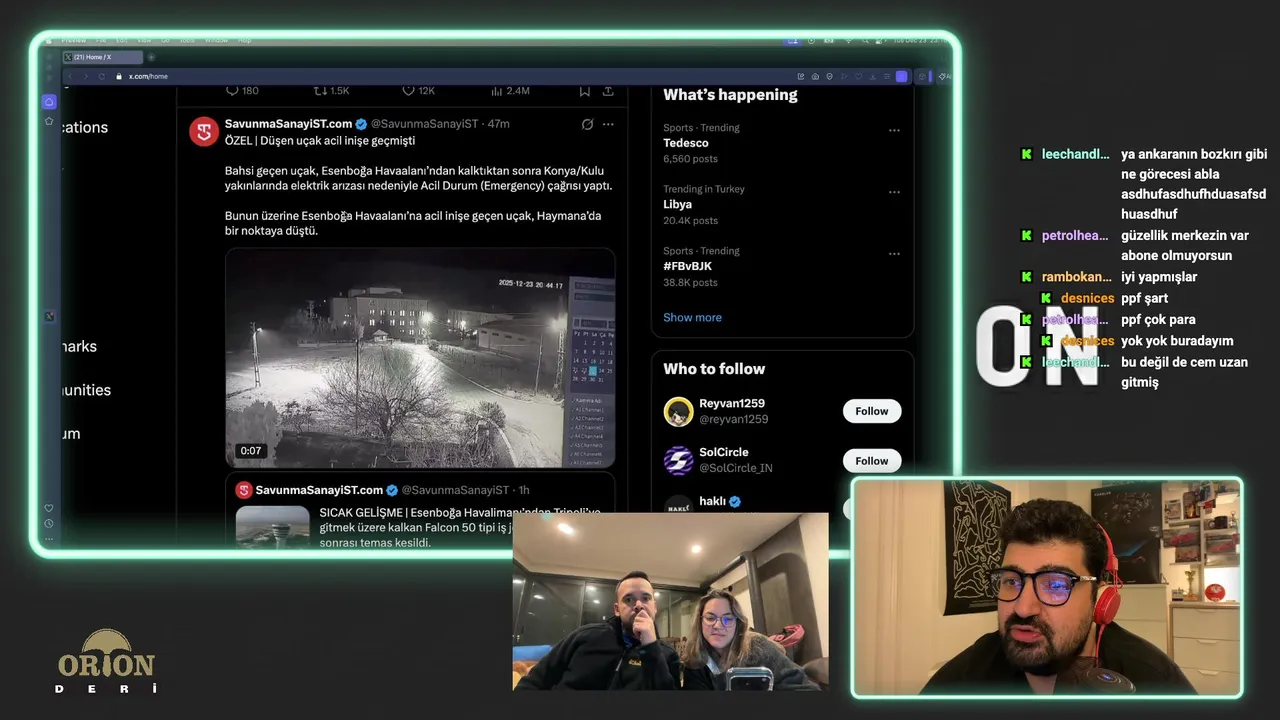
Task: Open quoted post SavunmaSanayiST avatar
Action: point(244,490)
